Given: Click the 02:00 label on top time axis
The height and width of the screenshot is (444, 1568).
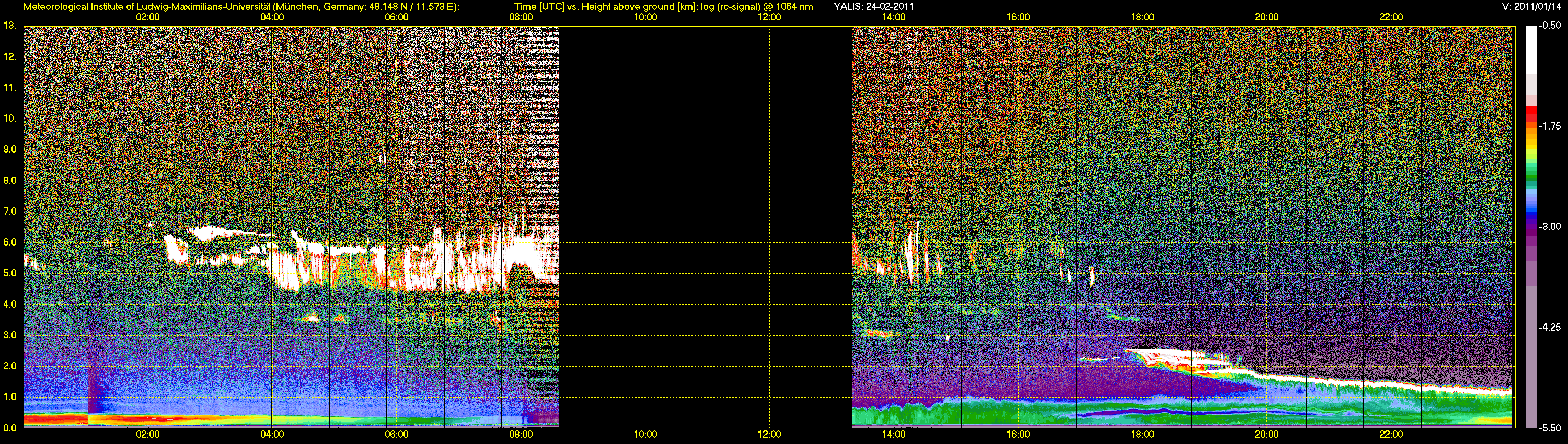Looking at the screenshot, I should pos(147,17).
